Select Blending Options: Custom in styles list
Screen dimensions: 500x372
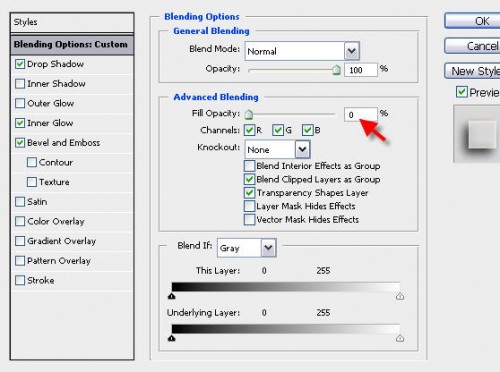72,44
